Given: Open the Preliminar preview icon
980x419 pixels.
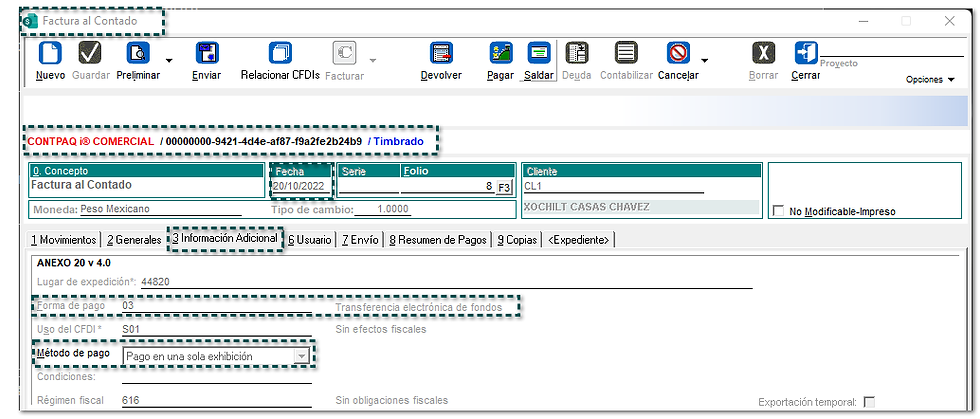Looking at the screenshot, I should pos(138,53).
